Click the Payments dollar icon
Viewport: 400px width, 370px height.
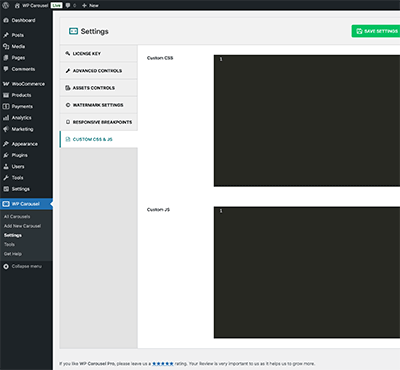(6, 106)
